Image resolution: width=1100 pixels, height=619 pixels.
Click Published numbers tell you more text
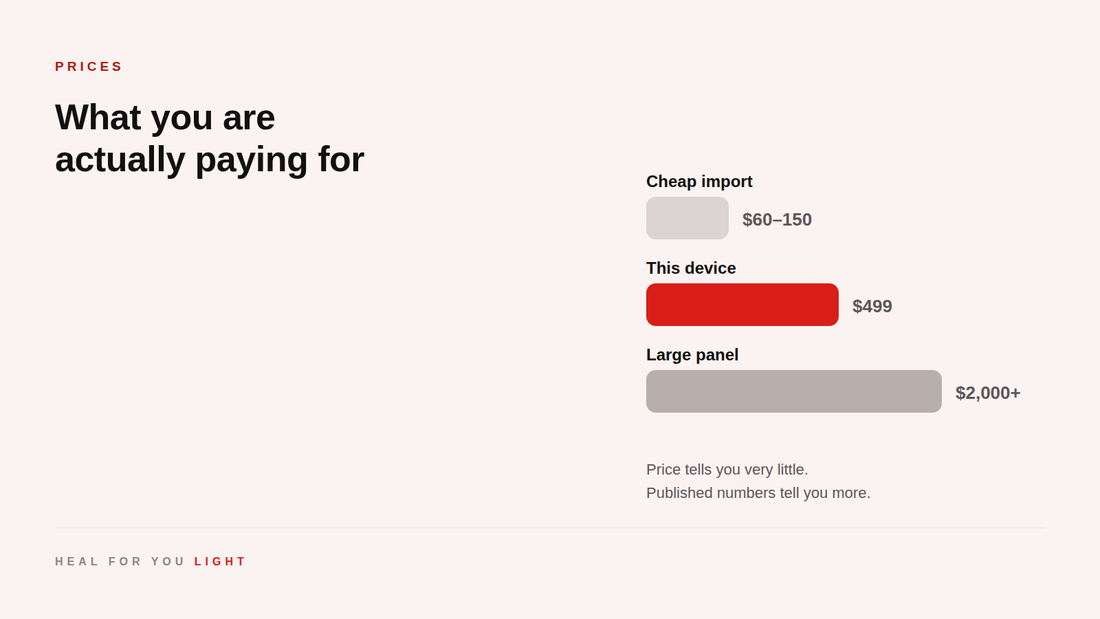click(758, 493)
